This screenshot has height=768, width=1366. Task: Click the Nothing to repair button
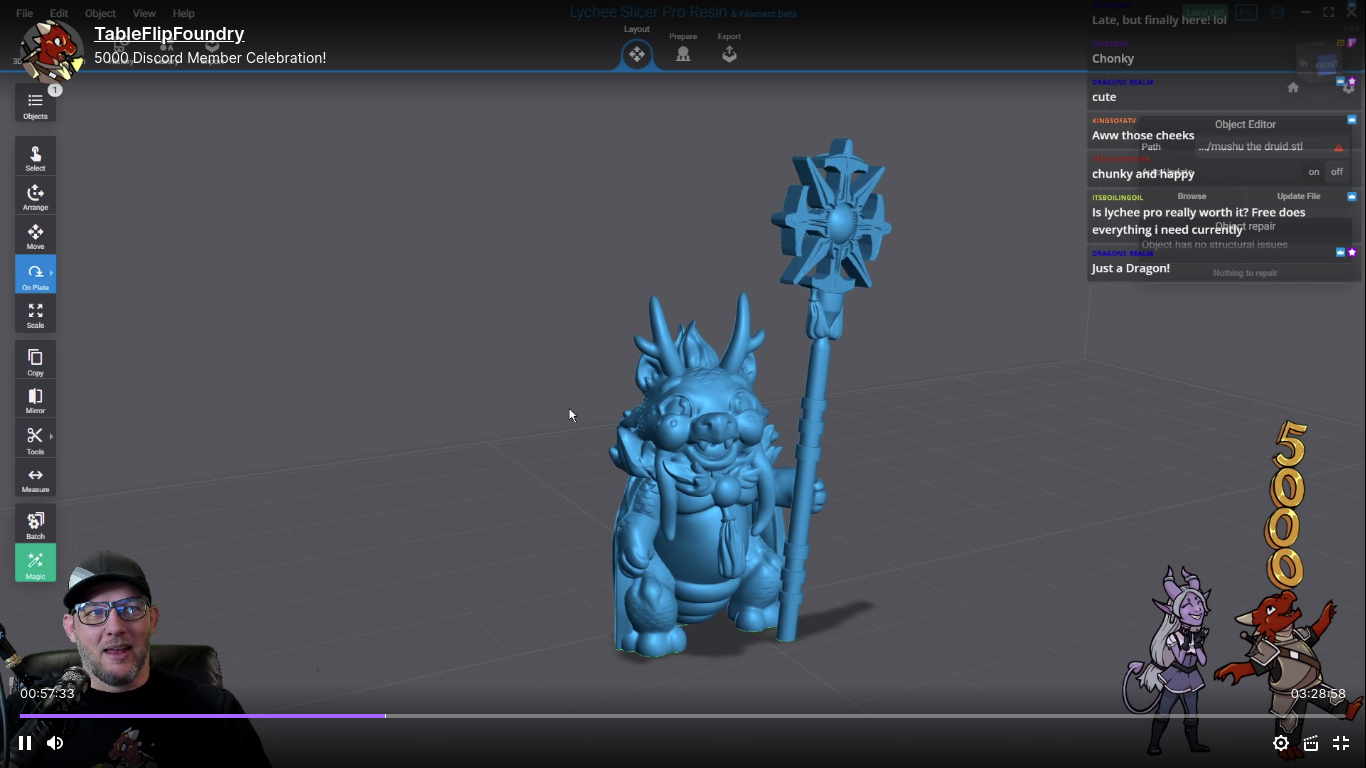pos(1245,273)
